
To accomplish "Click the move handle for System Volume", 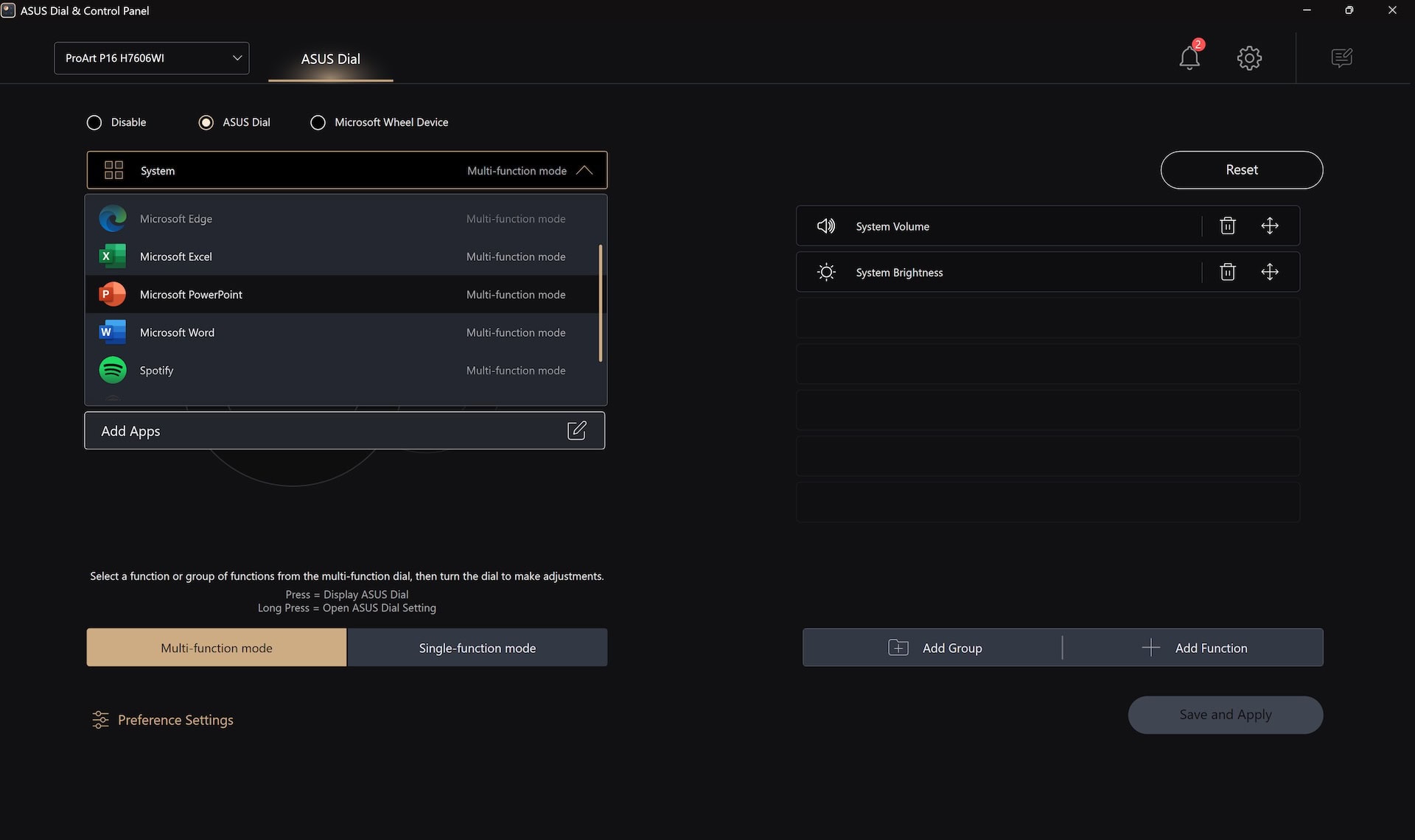I will pos(1270,225).
